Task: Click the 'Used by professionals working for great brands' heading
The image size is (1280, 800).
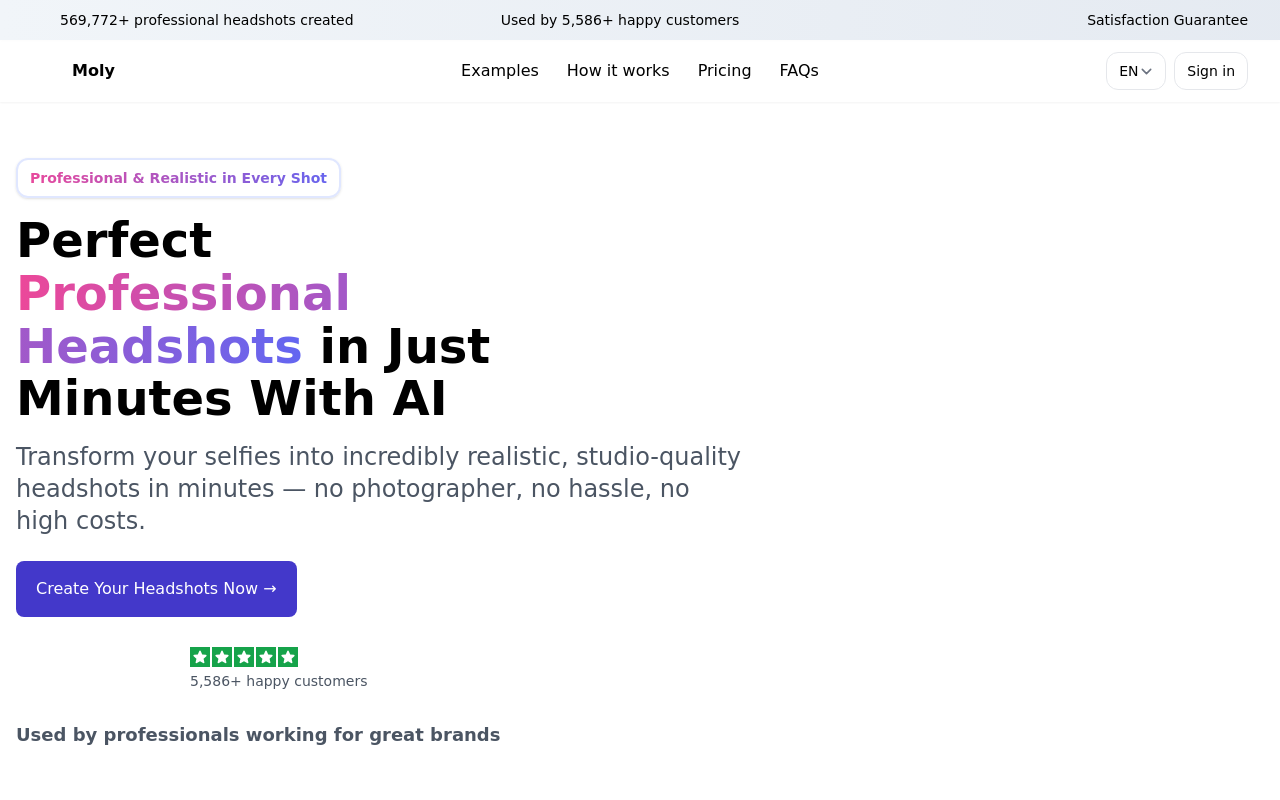Action: [x=258, y=735]
